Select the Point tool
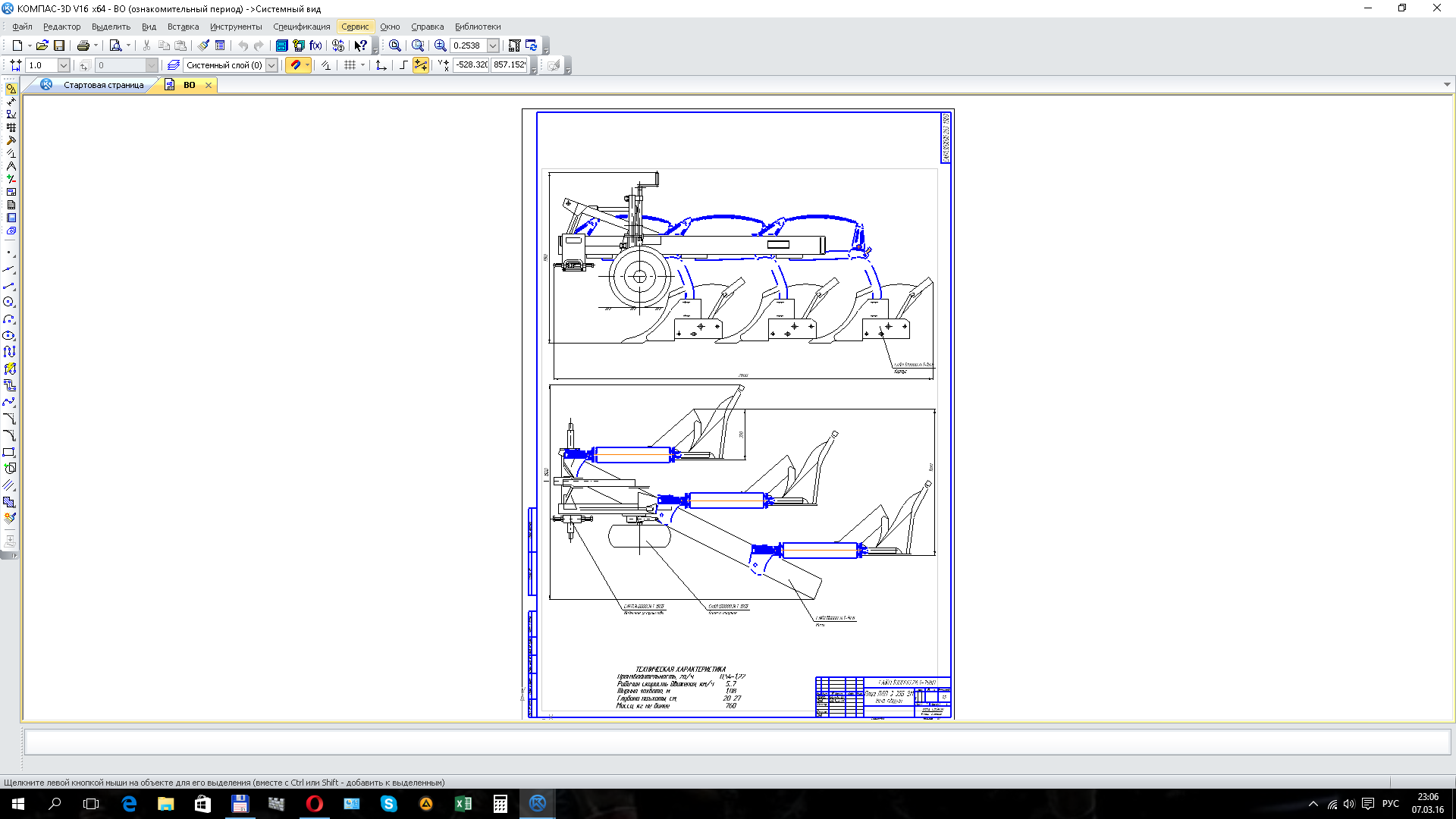Screen dimensions: 1456x819 (9, 253)
